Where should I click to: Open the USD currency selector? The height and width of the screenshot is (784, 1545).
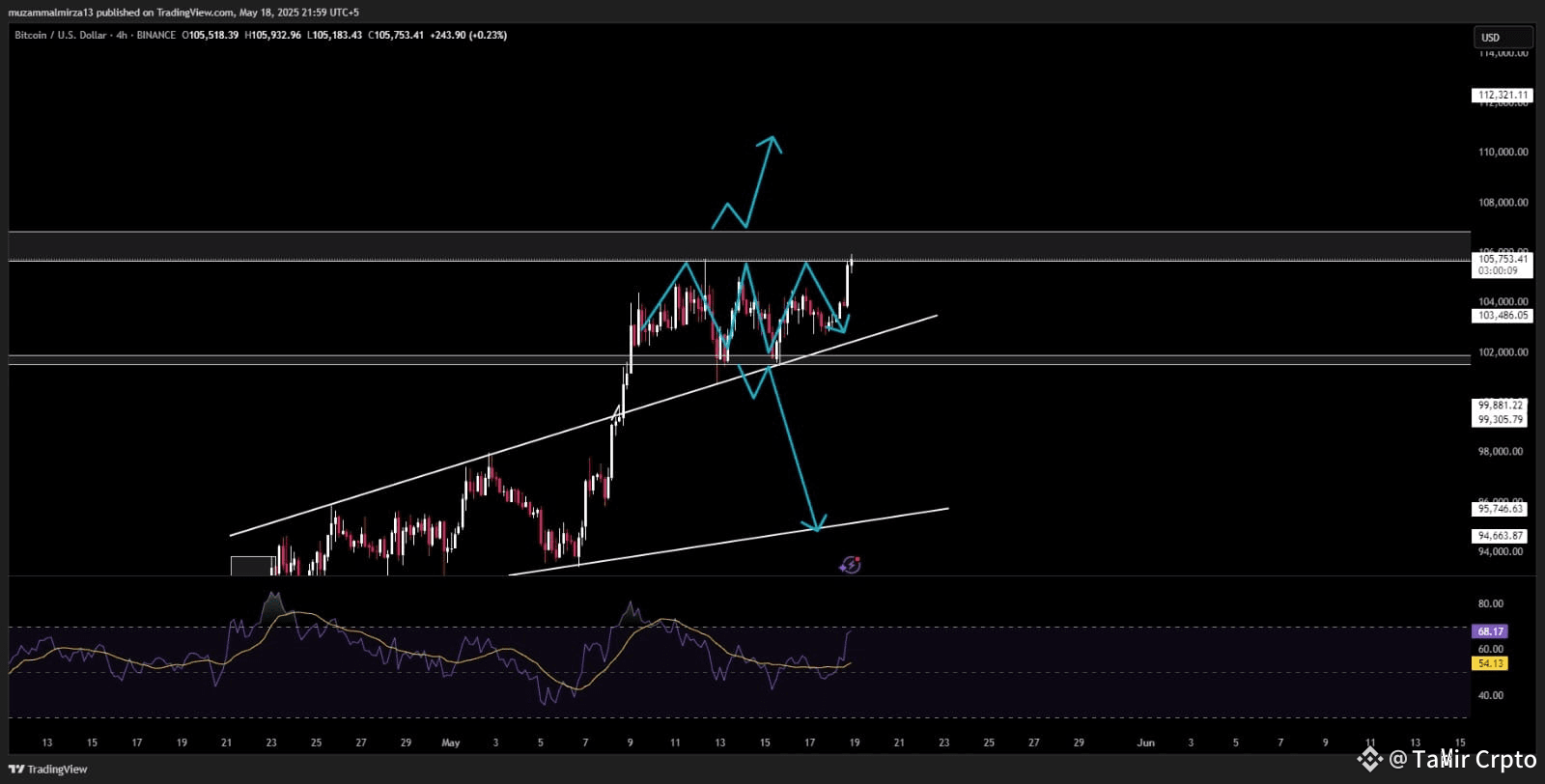1503,38
